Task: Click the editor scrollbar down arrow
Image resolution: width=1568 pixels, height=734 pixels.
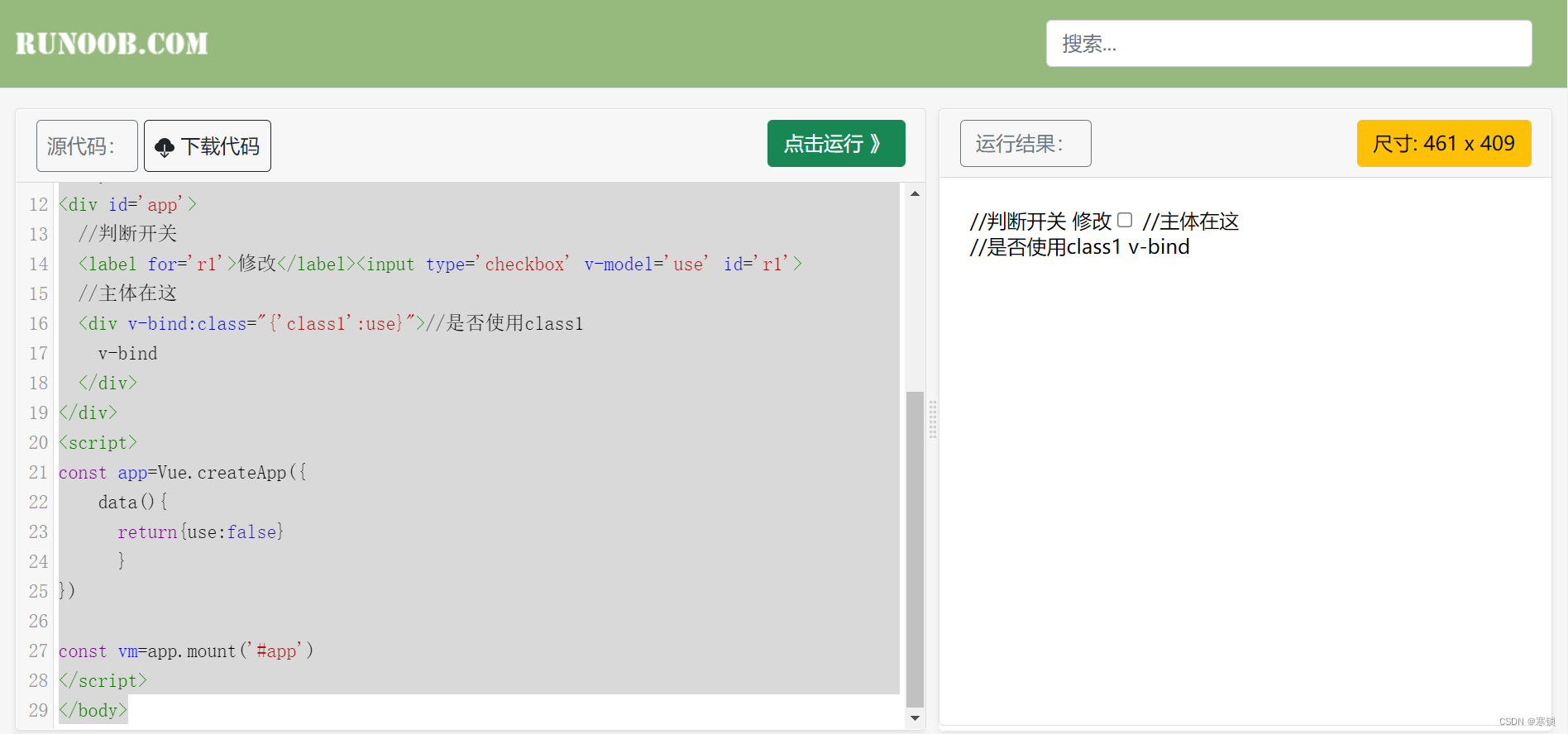Action: pyautogui.click(x=915, y=717)
